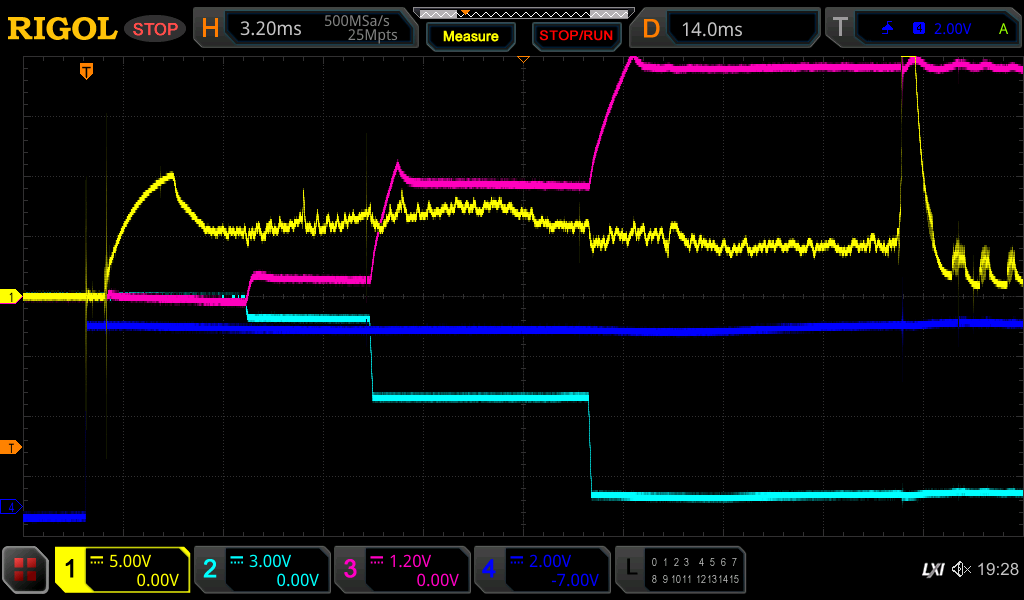
Task: Click the LXI network status icon
Action: coord(932,570)
